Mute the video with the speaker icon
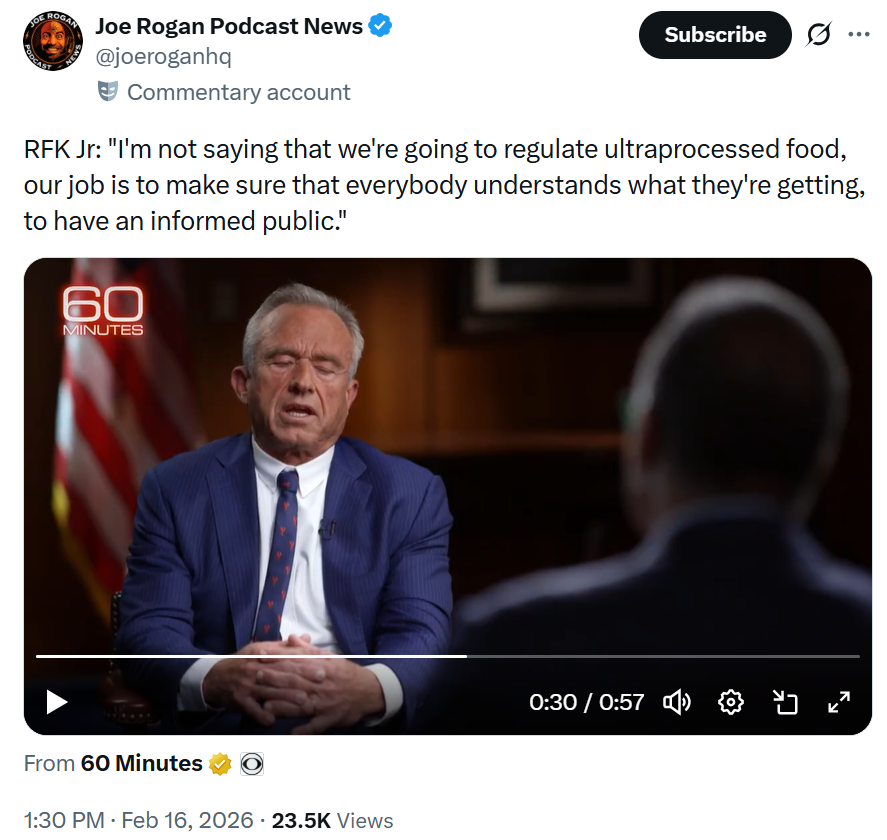Screen dimensions: 887x840 pos(677,702)
